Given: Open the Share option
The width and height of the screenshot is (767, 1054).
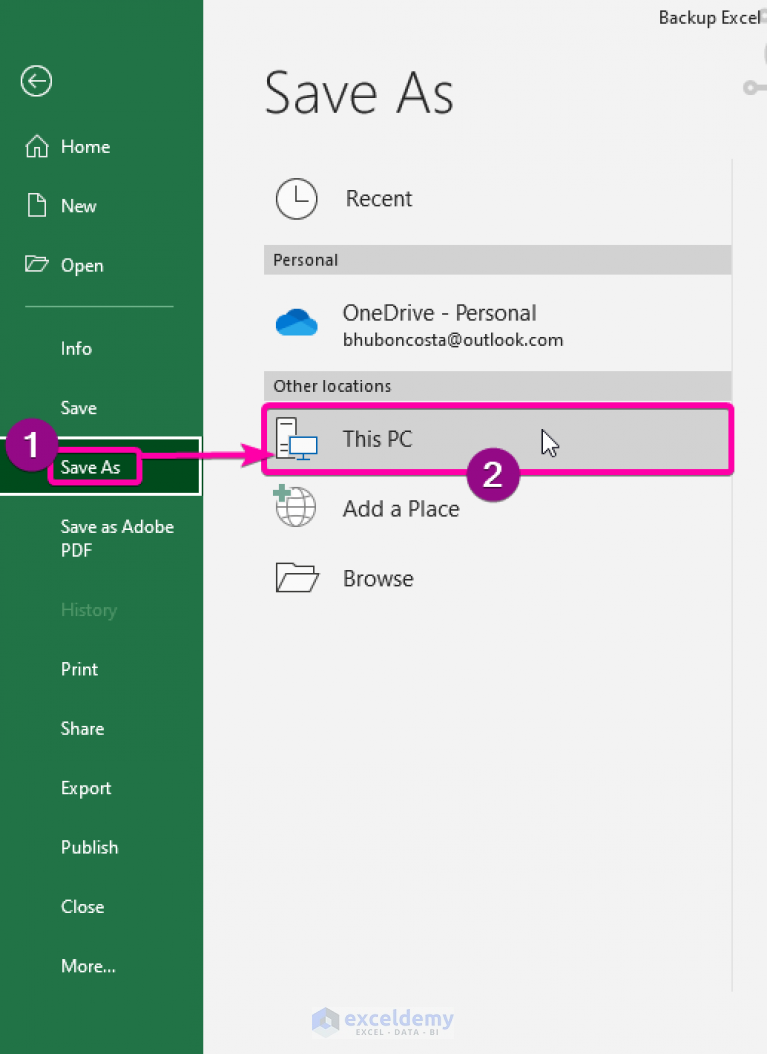Looking at the screenshot, I should point(82,728).
